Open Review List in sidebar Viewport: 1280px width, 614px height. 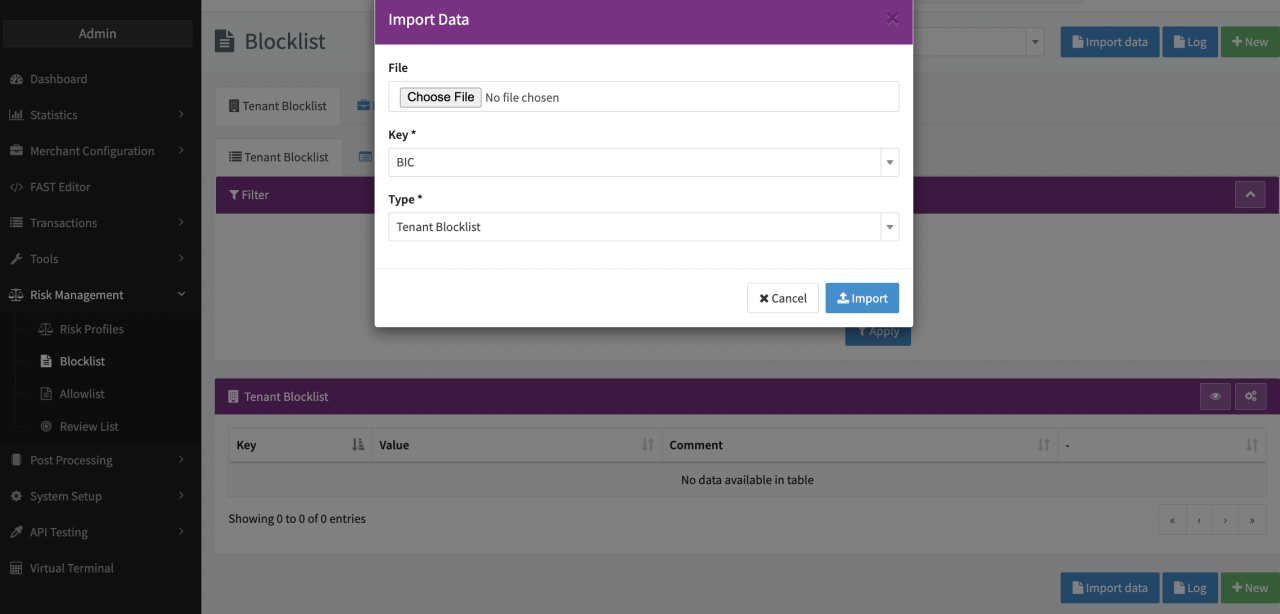[89, 426]
